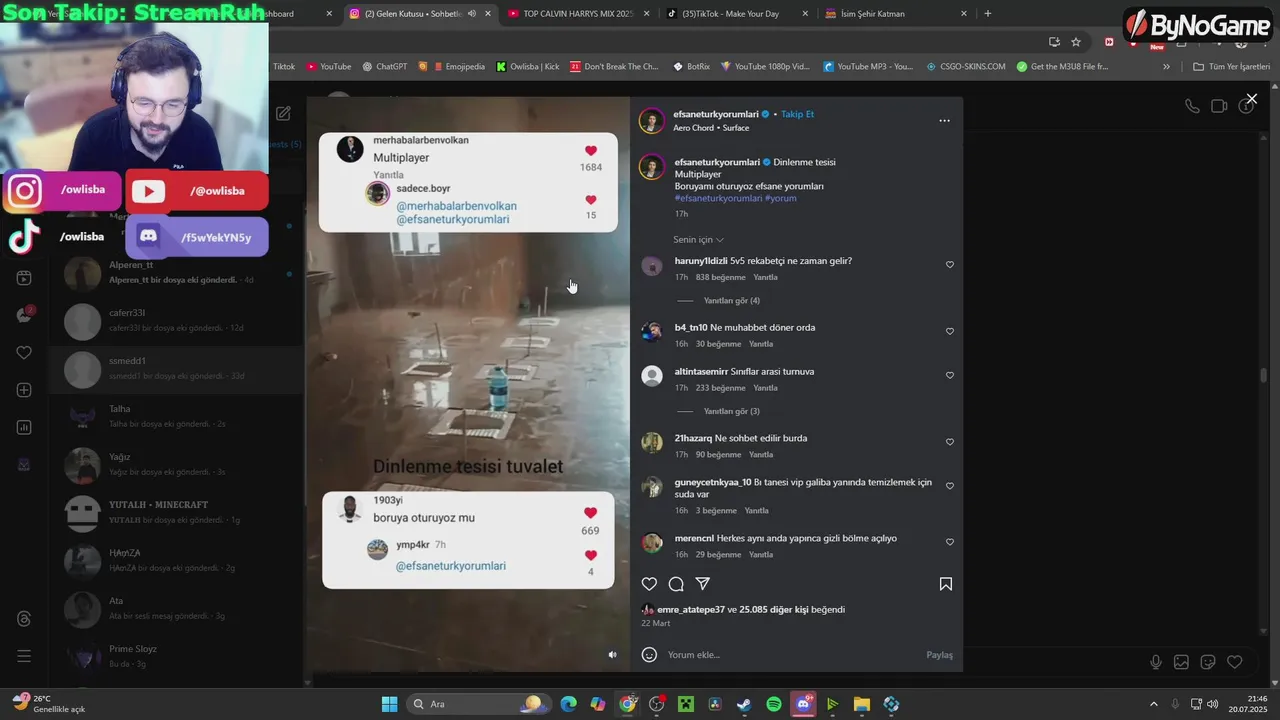Open the Talha chat
Screen dimensions: 1280x720
178,417
